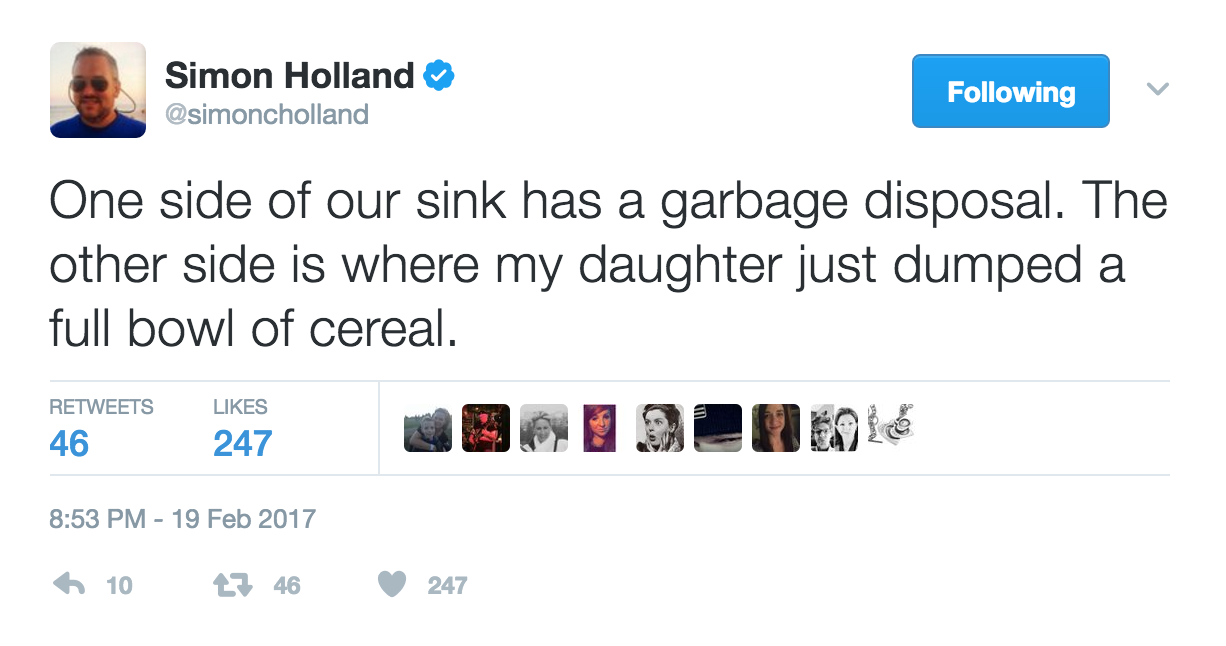Expand the tweet options chevron
The width and height of the screenshot is (1226, 646).
tap(1157, 90)
